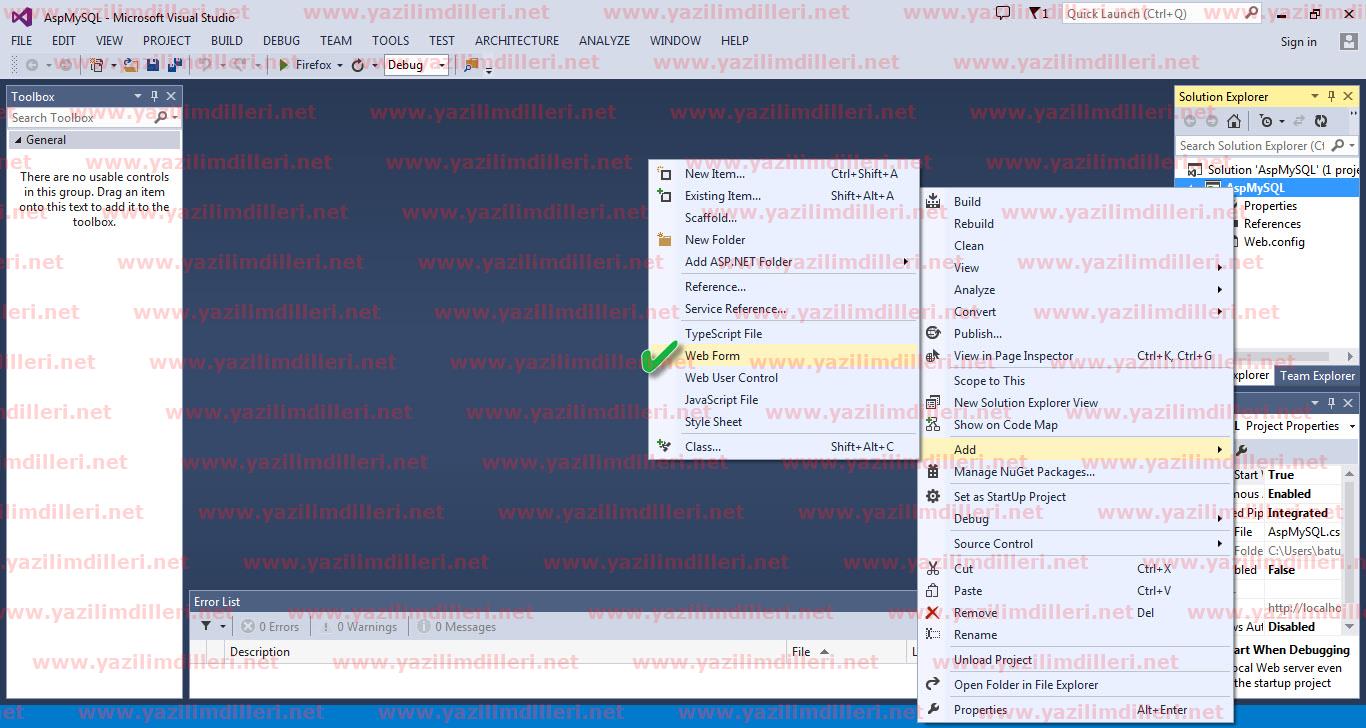This screenshot has width=1366, height=728.
Task: Click the Refresh browser toolbar icon
Action: tap(357, 65)
